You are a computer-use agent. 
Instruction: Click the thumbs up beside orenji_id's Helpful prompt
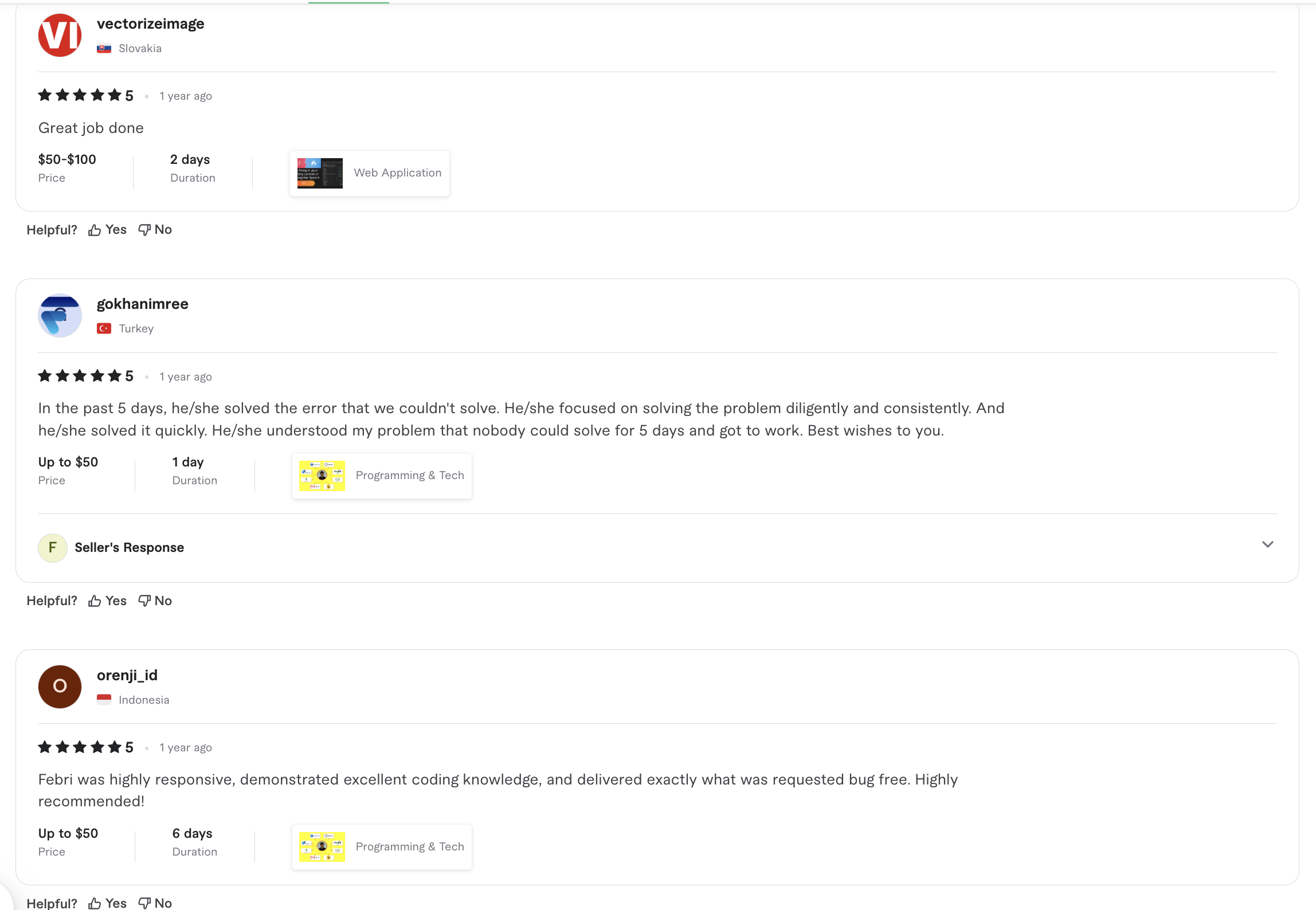[x=95, y=903]
